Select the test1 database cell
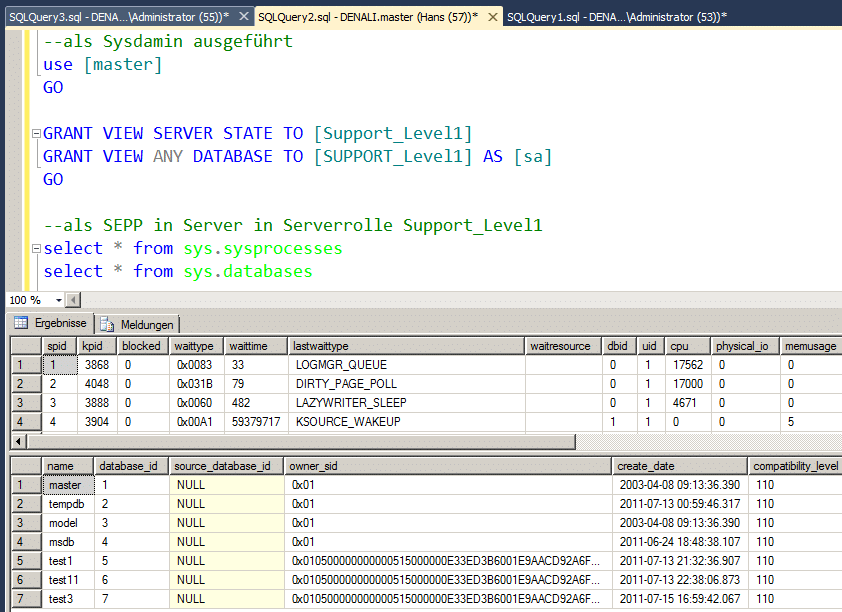This screenshot has height=612, width=842. (x=69, y=561)
